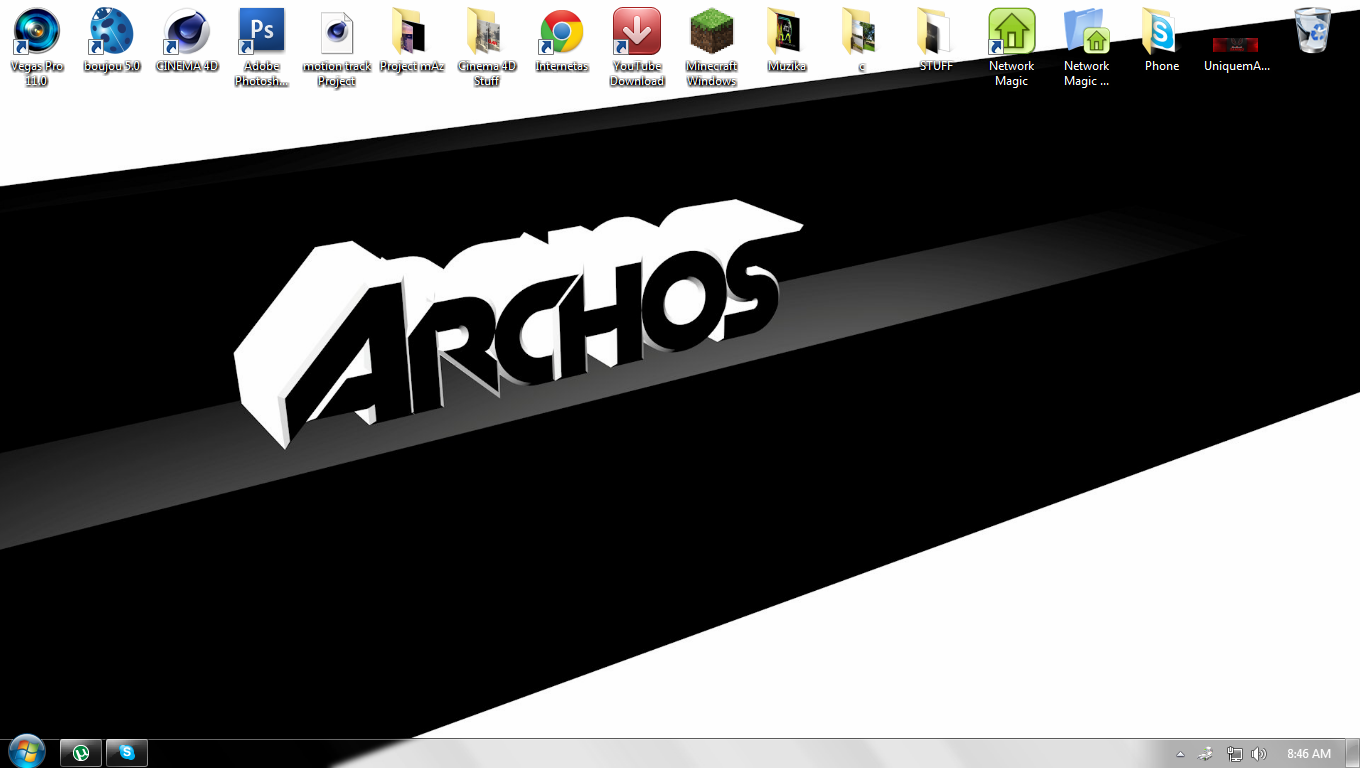Select the boujou 5.0 desktop shortcut
This screenshot has height=768, width=1360.
[112, 40]
